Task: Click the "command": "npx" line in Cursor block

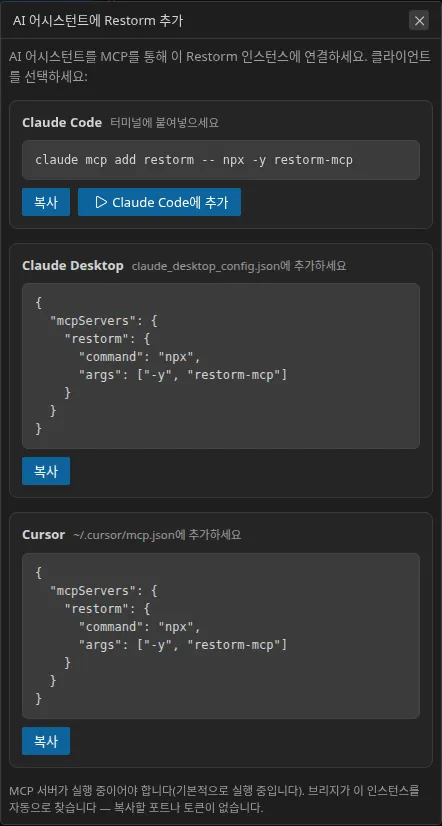Action: point(140,627)
